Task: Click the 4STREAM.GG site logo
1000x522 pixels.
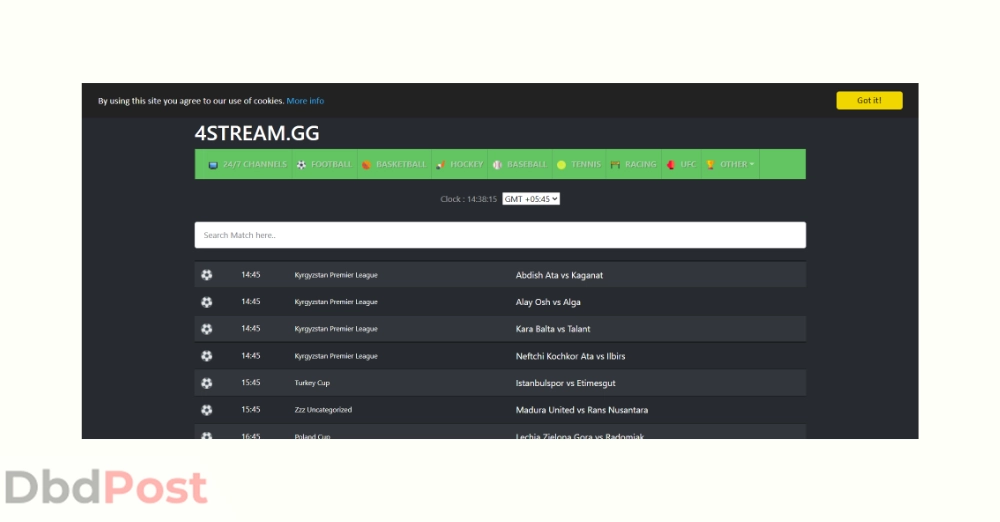Action: 257,133
